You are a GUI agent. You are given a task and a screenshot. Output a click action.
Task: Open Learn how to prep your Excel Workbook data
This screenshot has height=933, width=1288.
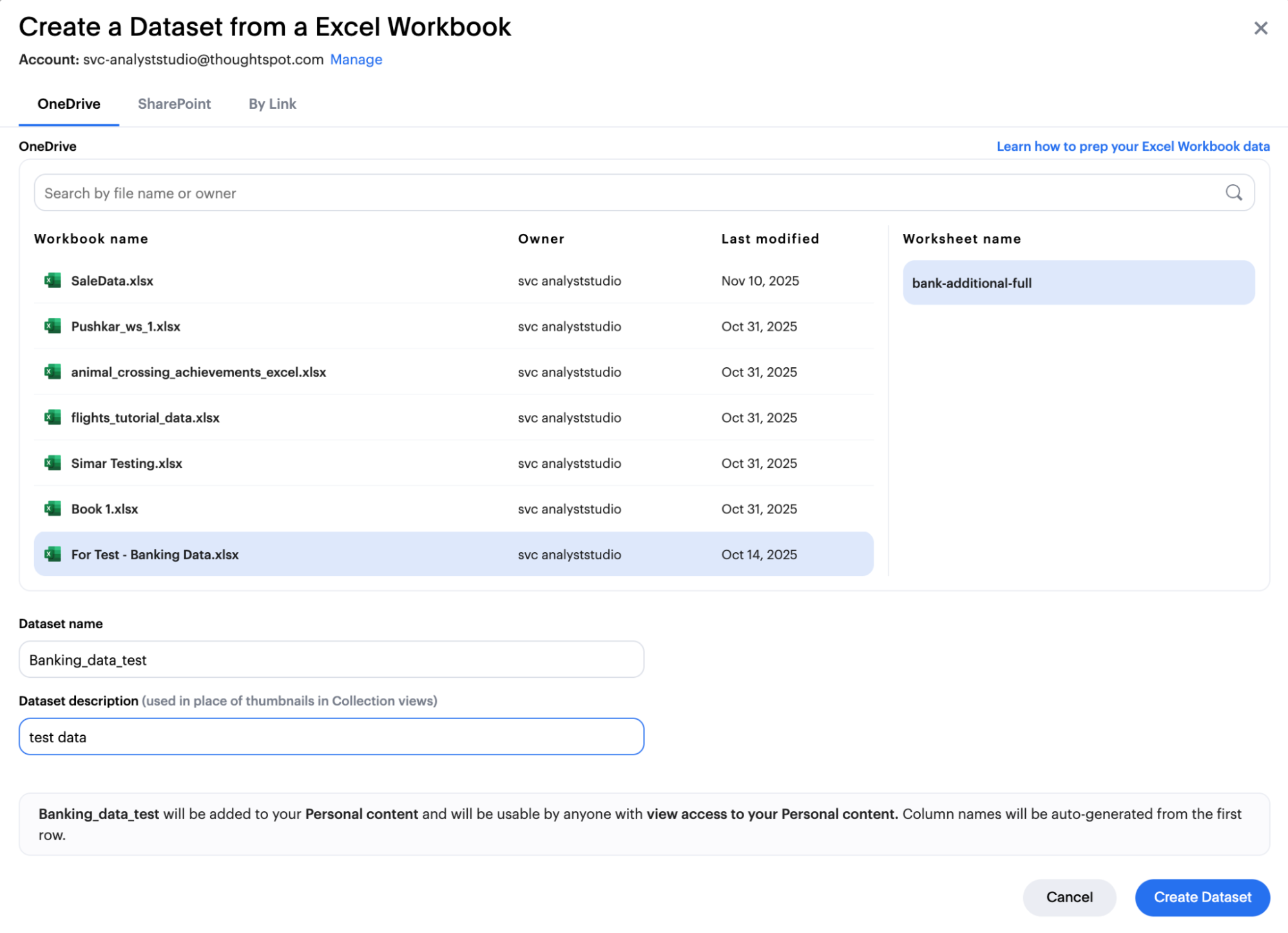click(1133, 146)
